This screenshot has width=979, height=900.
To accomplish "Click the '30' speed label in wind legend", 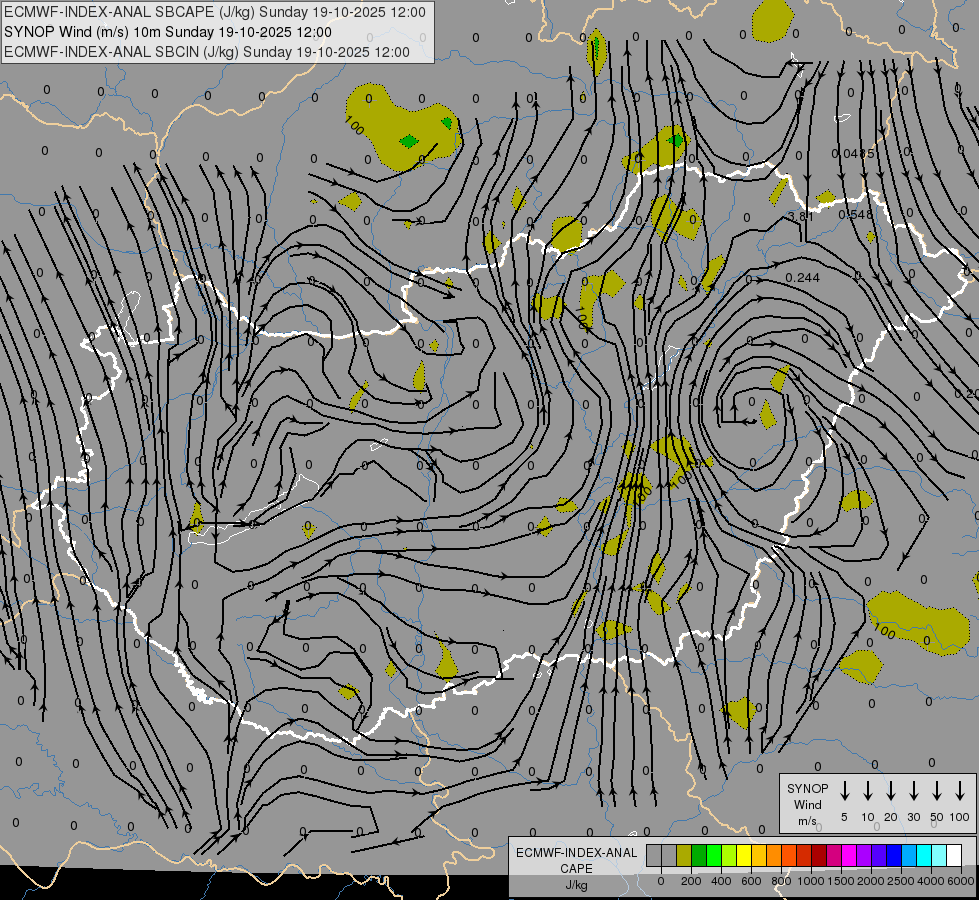I will click(x=913, y=817).
